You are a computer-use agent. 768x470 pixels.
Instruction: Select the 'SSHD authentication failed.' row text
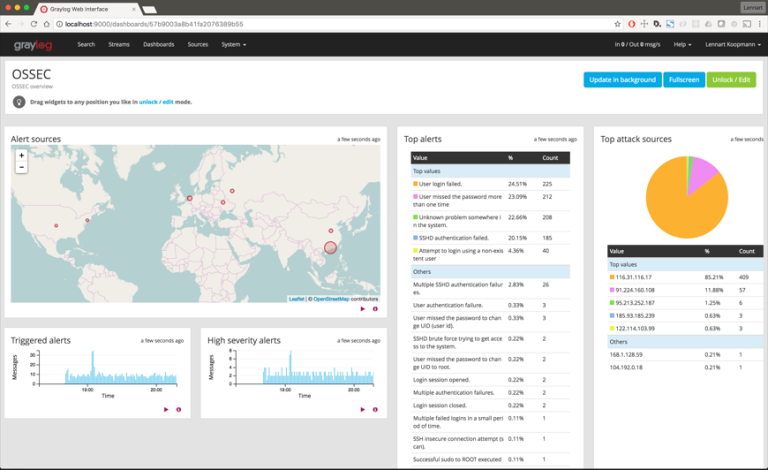click(454, 238)
